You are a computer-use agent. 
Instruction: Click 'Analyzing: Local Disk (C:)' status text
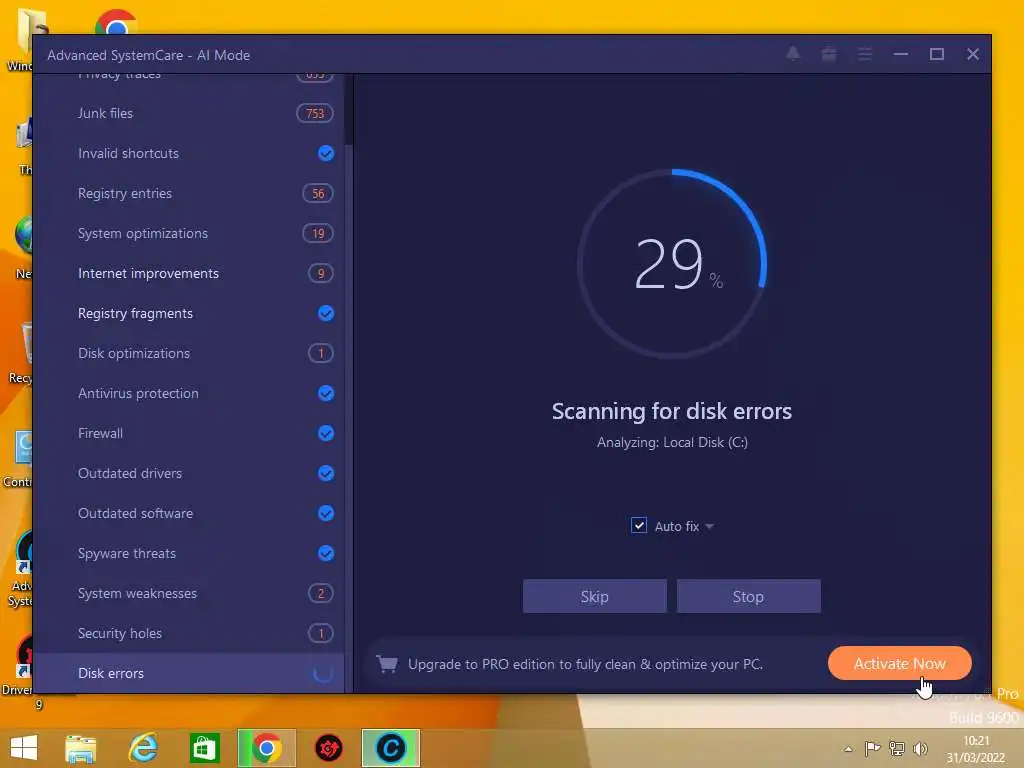pyautogui.click(x=672, y=443)
